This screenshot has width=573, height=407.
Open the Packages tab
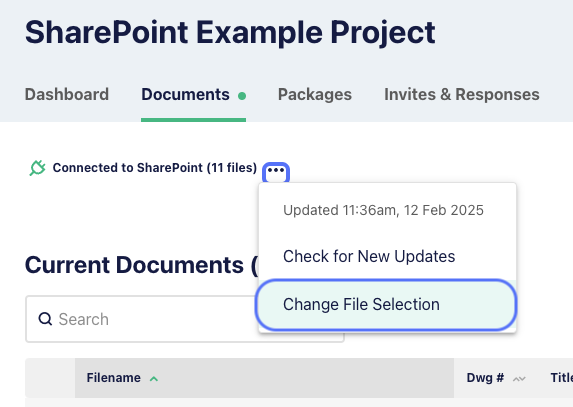315,95
